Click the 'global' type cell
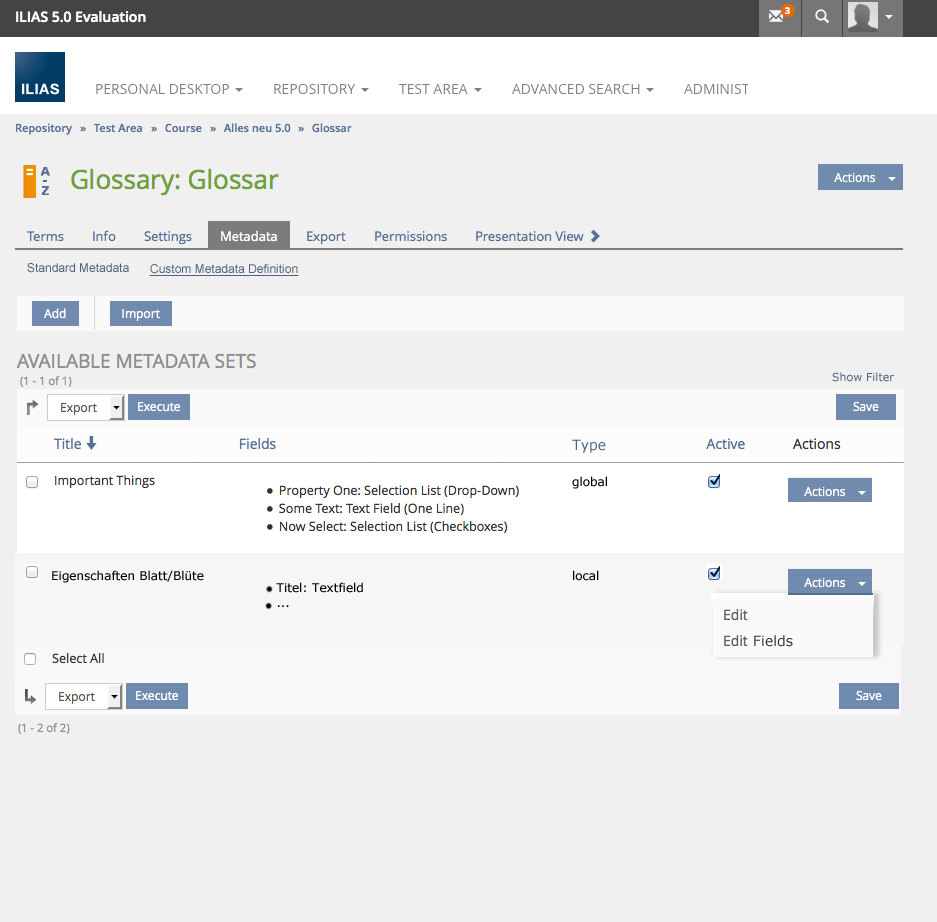937x922 pixels. click(589, 482)
